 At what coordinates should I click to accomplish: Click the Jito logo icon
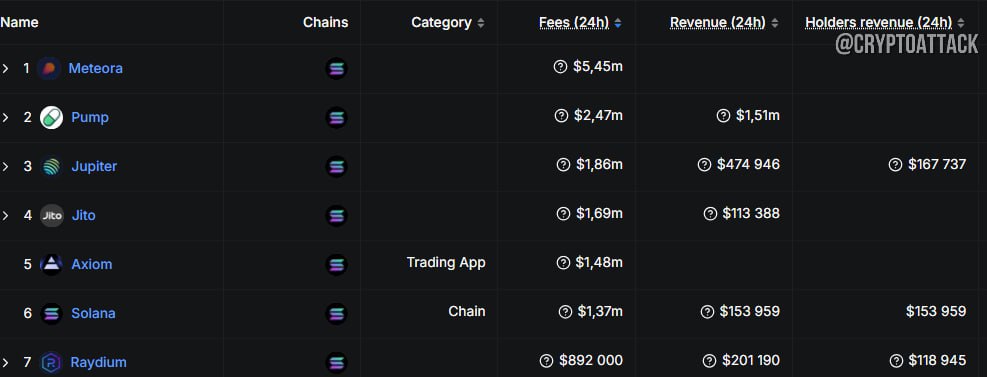click(52, 216)
